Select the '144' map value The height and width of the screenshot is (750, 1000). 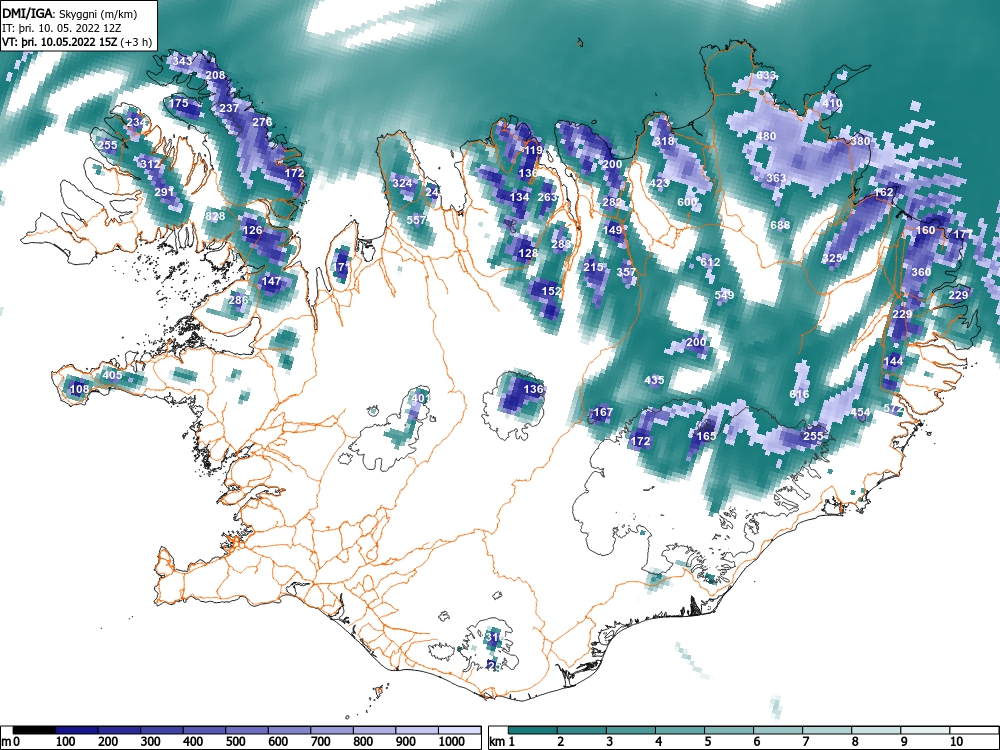[x=893, y=362]
